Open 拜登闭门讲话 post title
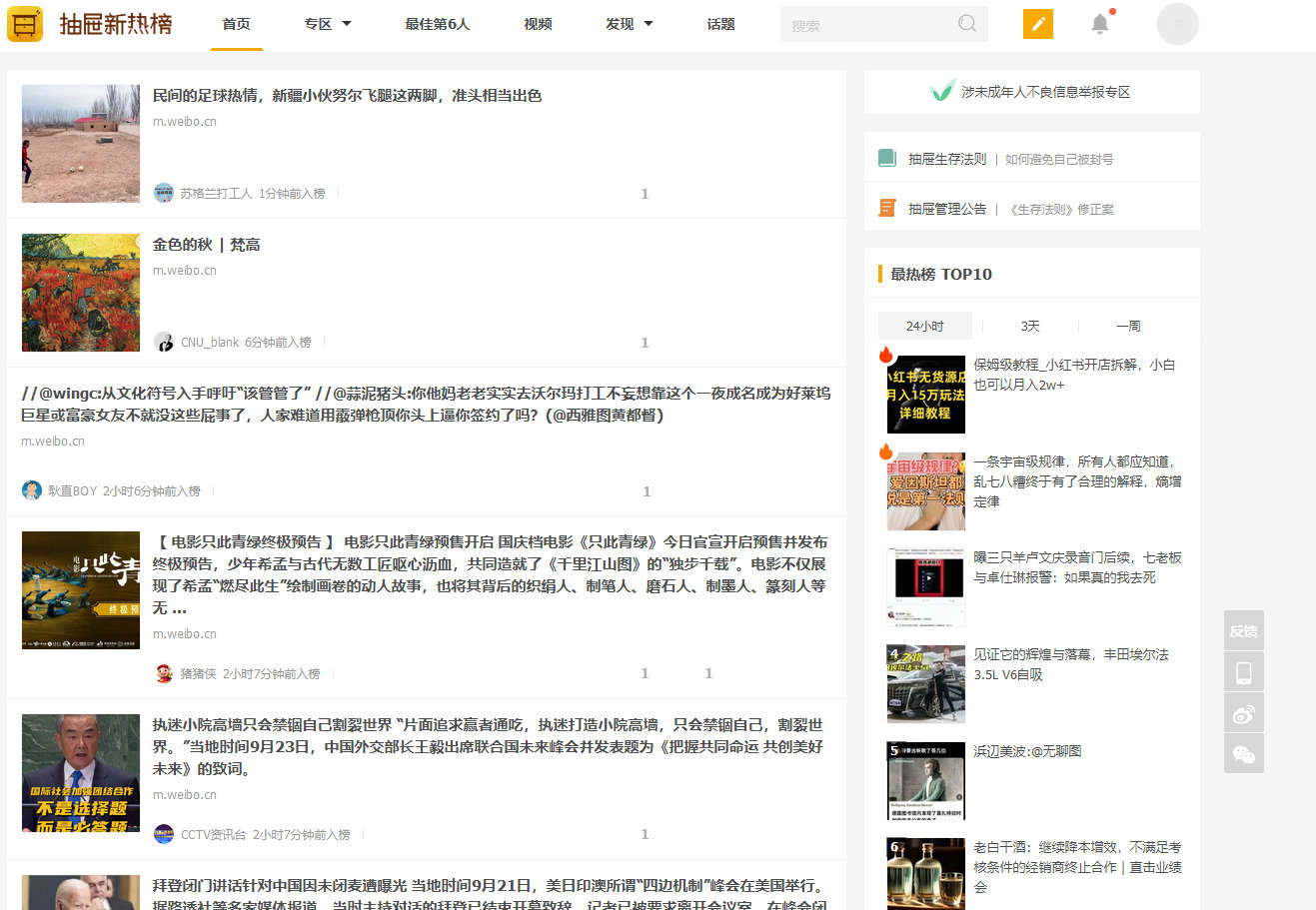The height and width of the screenshot is (910, 1316). coord(490,895)
